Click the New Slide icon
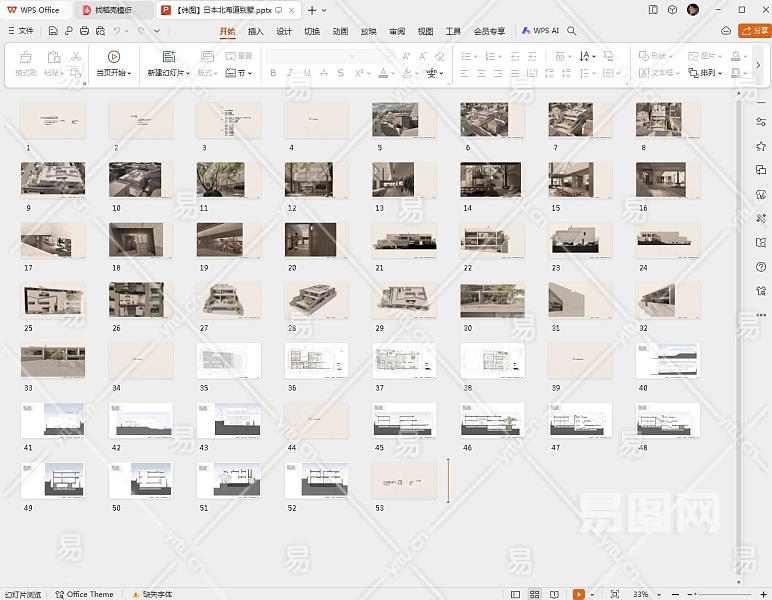Viewport: 772px width, 600px height. point(169,57)
